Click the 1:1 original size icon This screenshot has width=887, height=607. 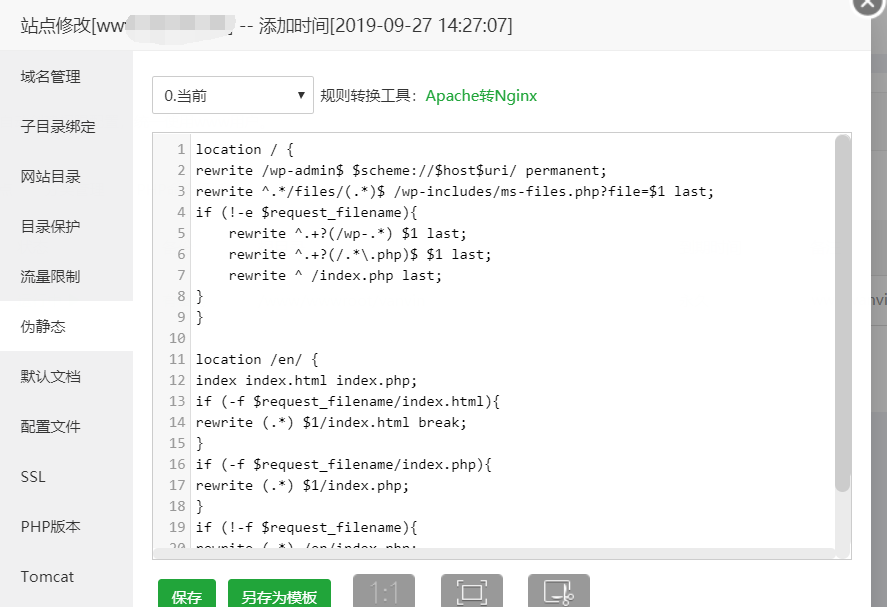384,592
